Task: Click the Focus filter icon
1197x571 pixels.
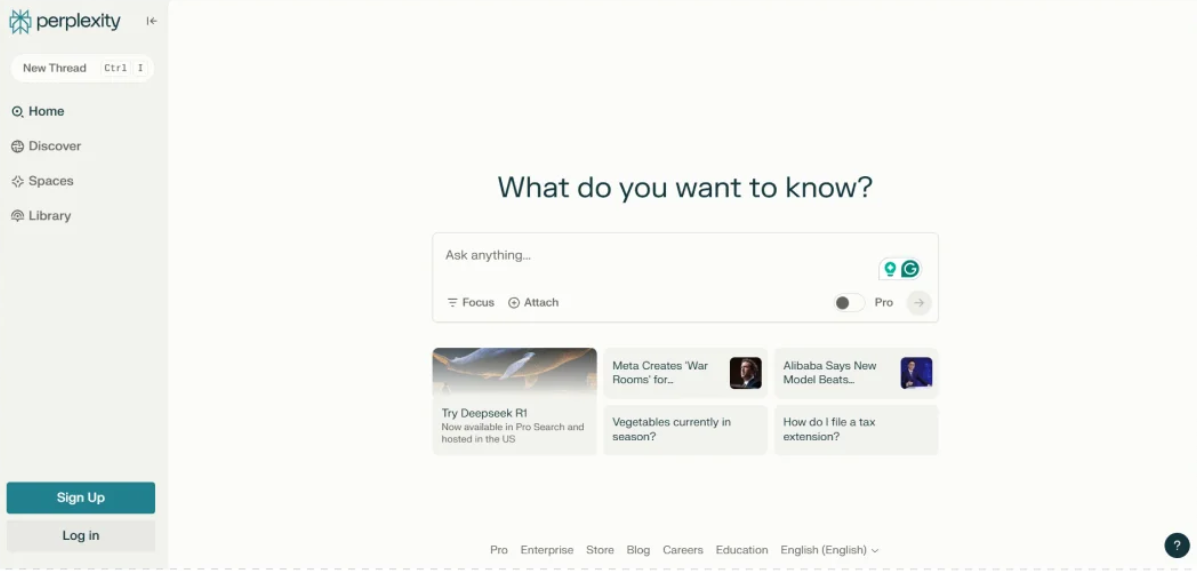Action: [452, 303]
